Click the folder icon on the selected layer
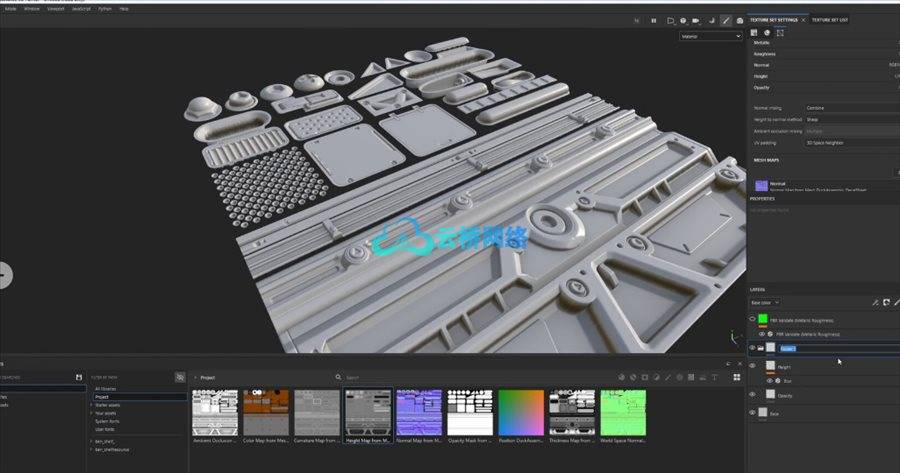 pos(761,348)
